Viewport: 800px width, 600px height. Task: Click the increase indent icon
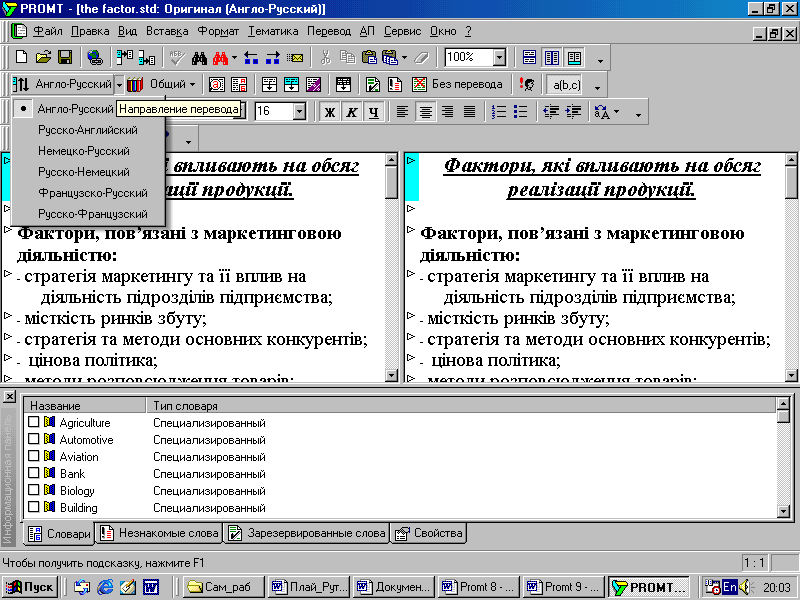[573, 111]
